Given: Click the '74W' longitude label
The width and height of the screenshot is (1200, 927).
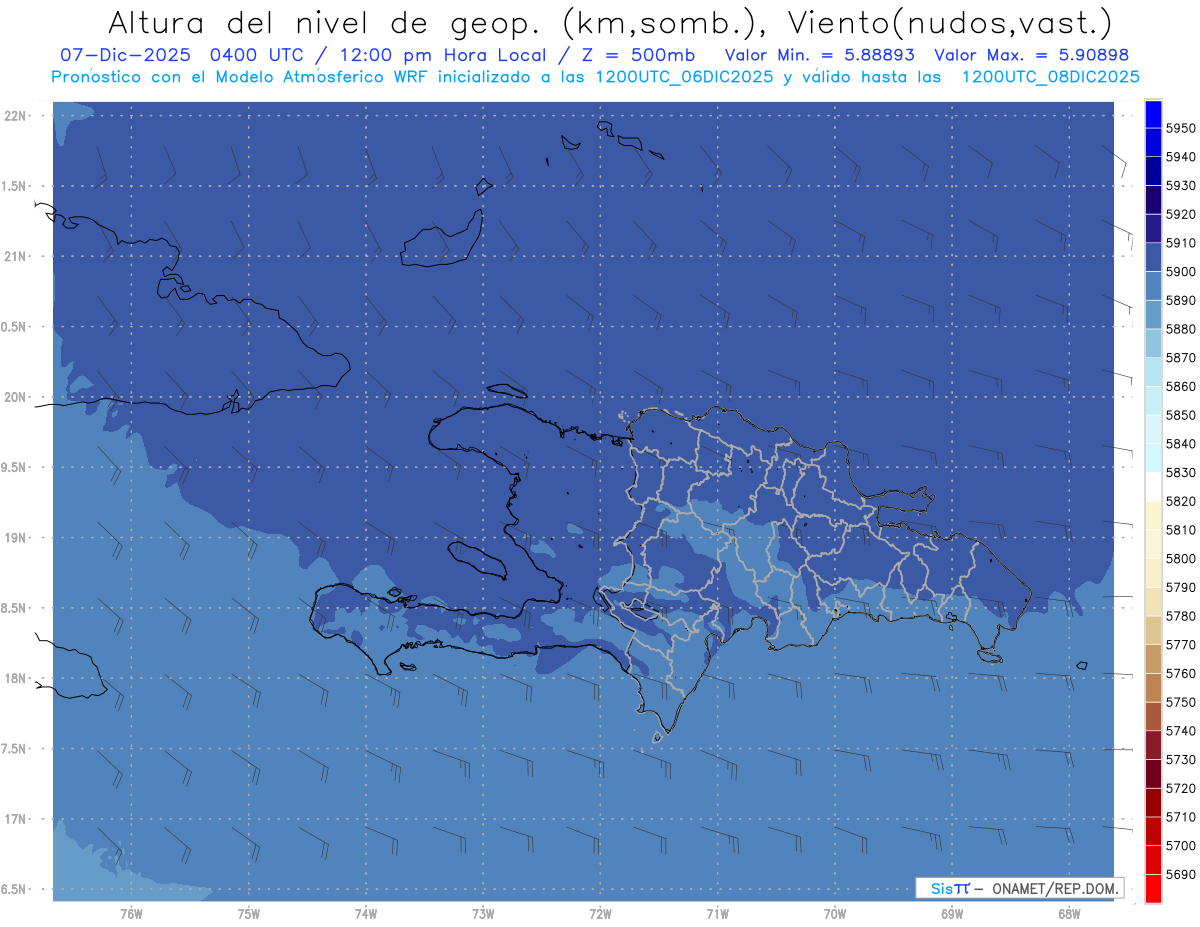Looking at the screenshot, I should [366, 914].
